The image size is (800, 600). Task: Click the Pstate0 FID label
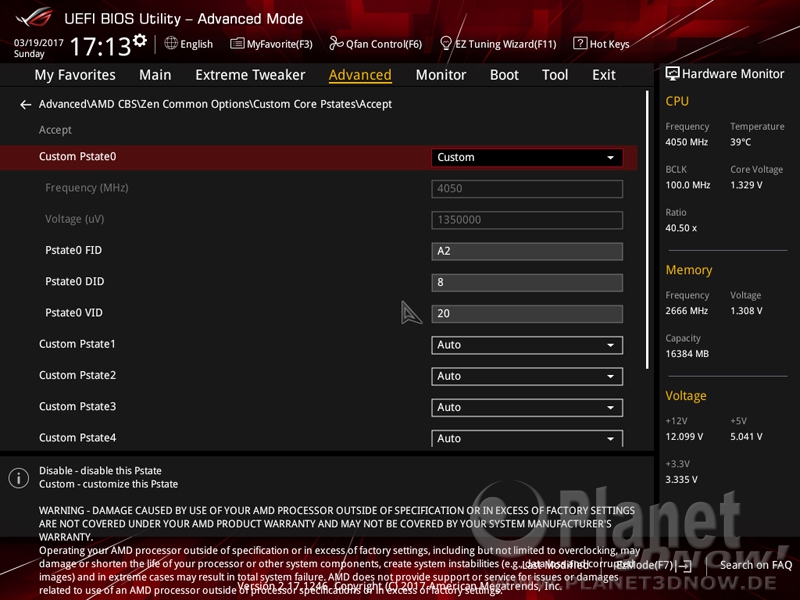pos(73,250)
